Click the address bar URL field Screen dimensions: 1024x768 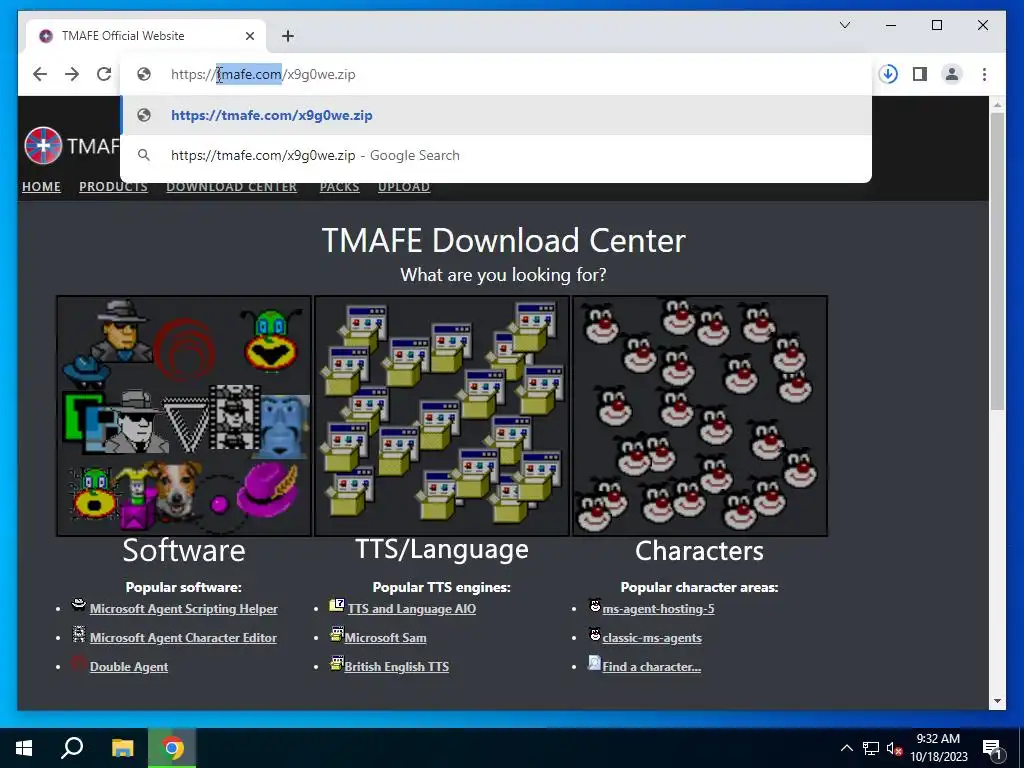[496, 74]
